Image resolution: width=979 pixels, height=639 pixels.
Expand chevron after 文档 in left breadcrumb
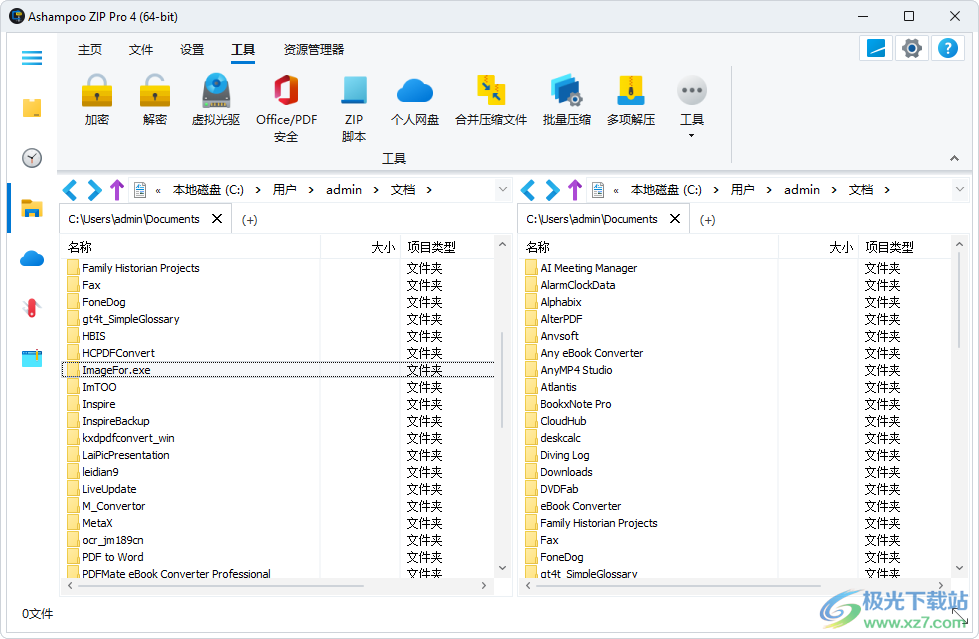[429, 190]
